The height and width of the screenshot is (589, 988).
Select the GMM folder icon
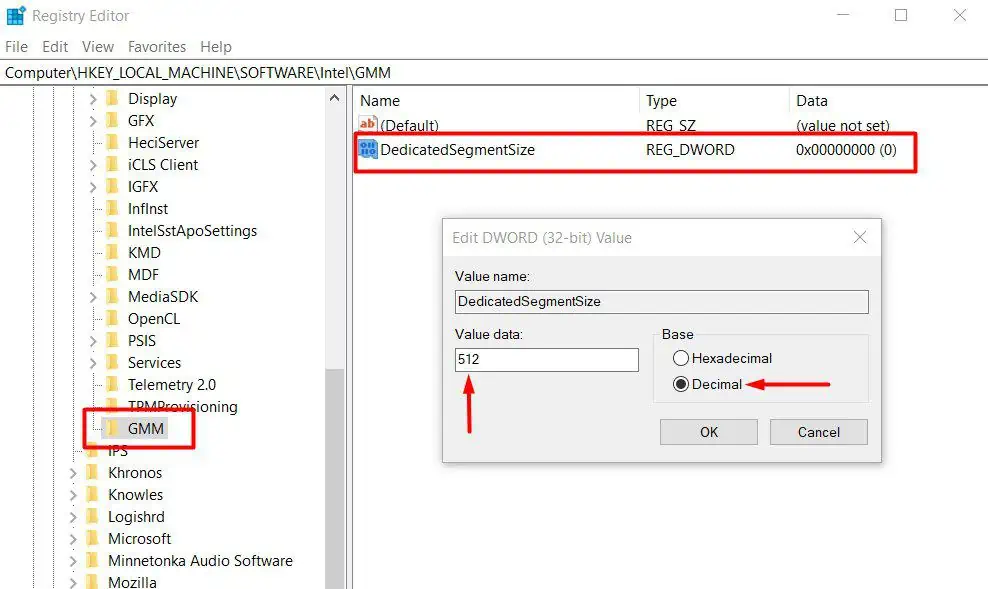tap(113, 428)
